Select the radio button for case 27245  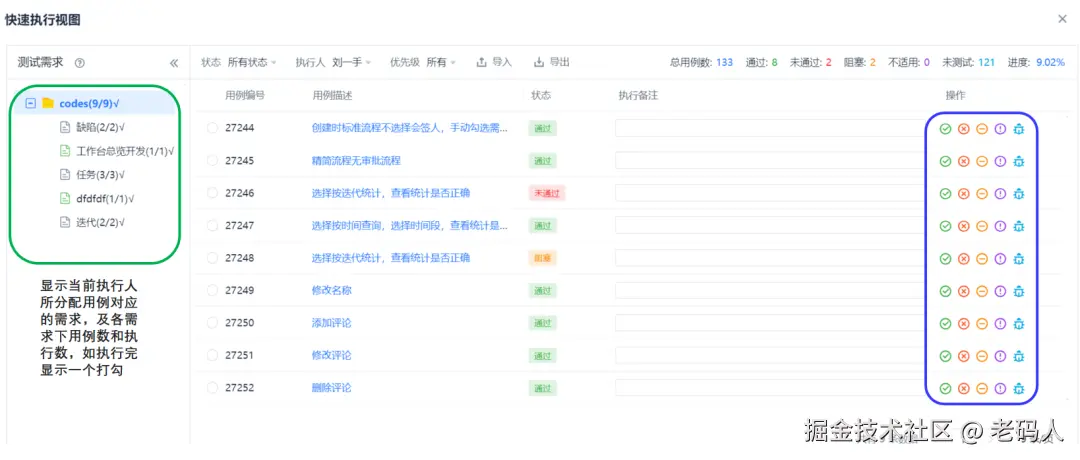(x=212, y=160)
